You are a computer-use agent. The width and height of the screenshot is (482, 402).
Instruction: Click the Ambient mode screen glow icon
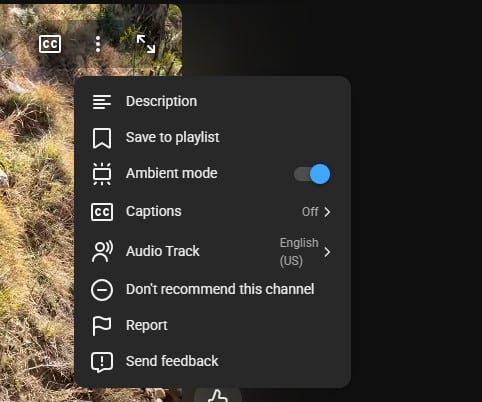pyautogui.click(x=102, y=174)
